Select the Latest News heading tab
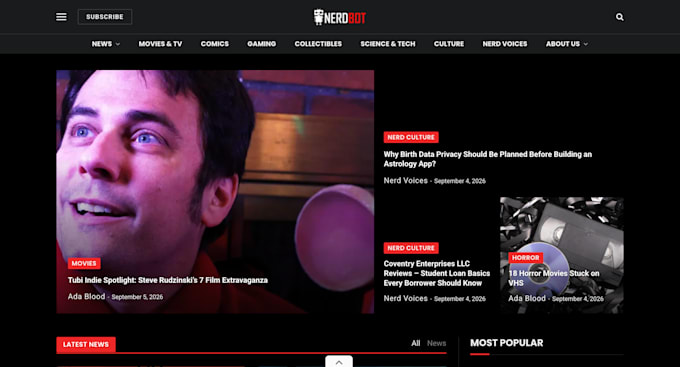The width and height of the screenshot is (680, 367). click(x=86, y=344)
